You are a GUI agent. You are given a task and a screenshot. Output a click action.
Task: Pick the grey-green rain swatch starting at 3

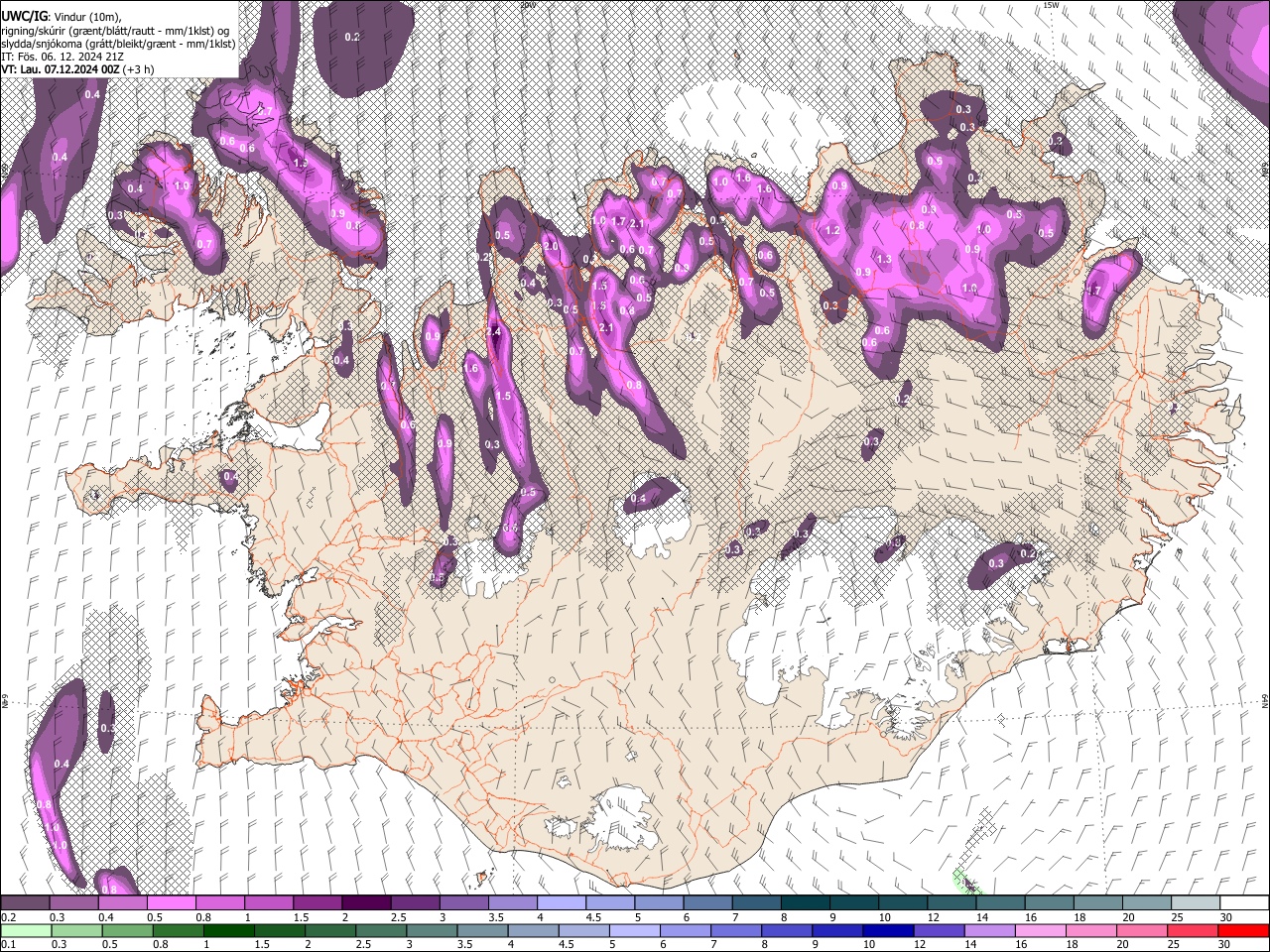click(x=432, y=930)
